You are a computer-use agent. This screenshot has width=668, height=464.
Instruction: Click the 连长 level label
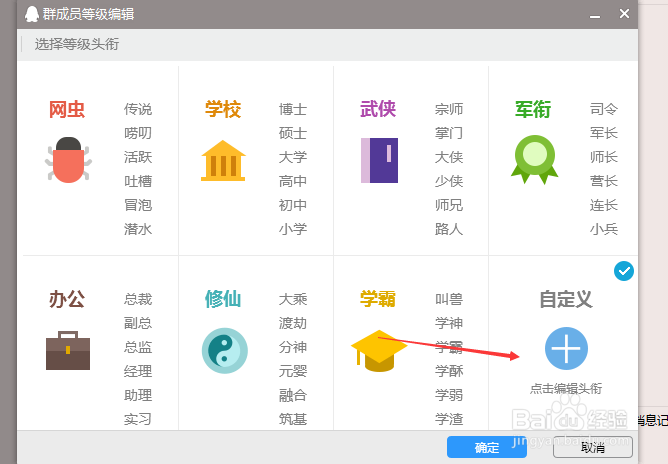click(604, 205)
